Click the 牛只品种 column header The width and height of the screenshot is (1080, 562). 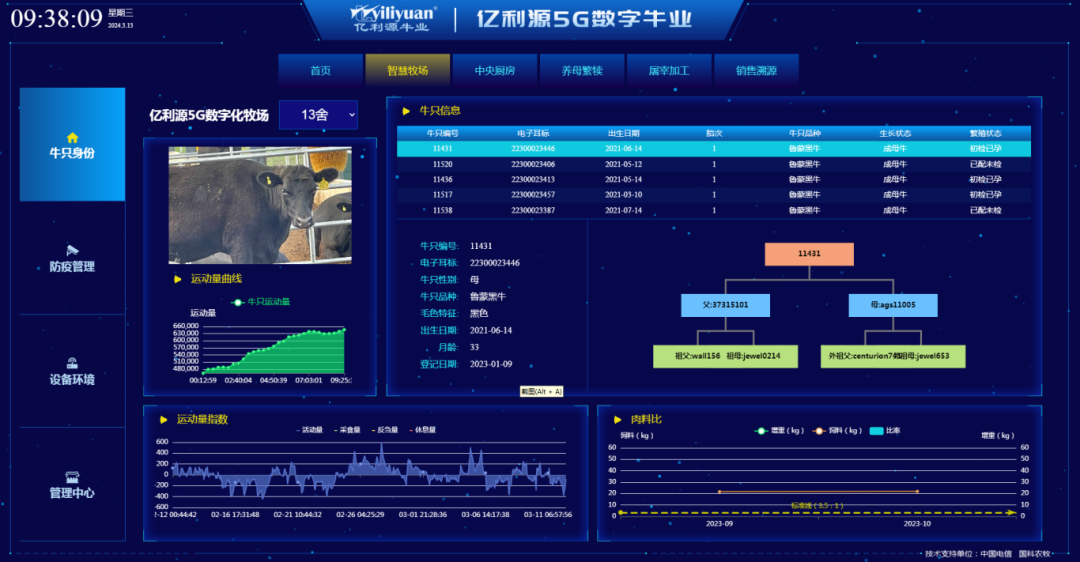[804, 134]
